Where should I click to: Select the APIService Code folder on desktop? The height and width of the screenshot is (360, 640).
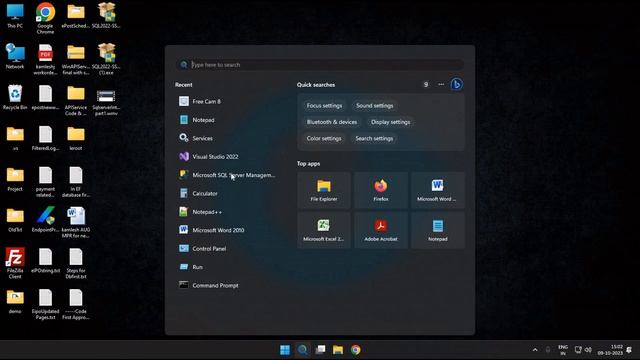point(76,100)
